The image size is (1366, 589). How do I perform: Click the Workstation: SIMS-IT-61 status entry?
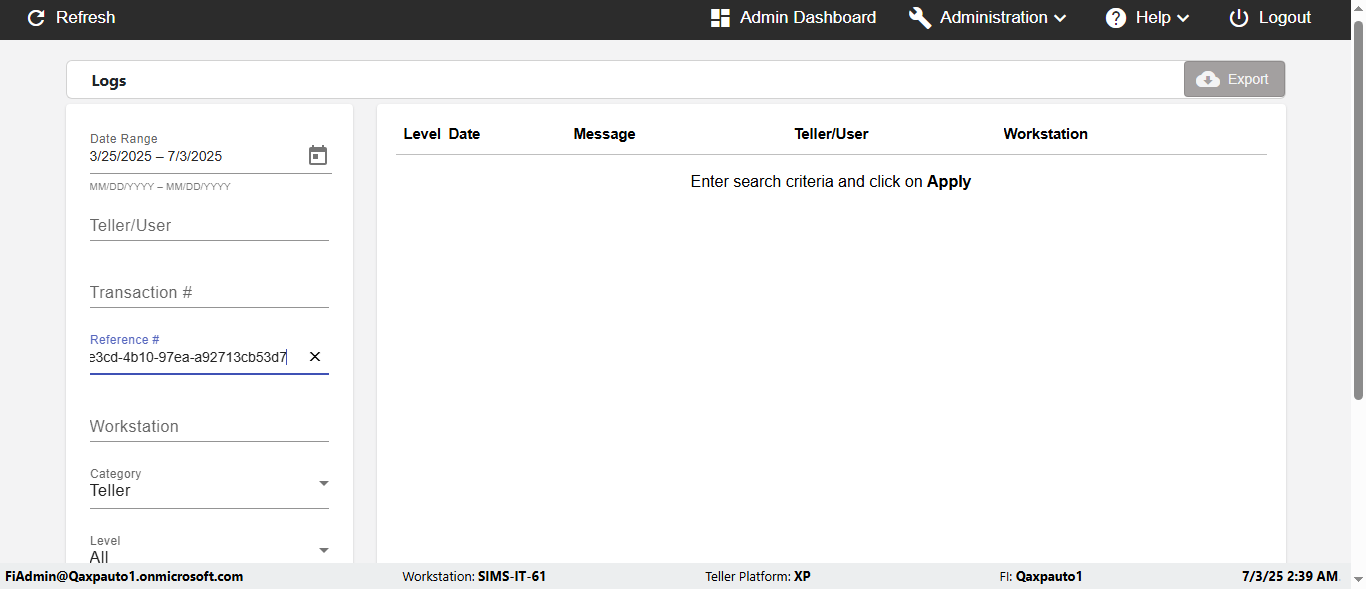pos(474,577)
